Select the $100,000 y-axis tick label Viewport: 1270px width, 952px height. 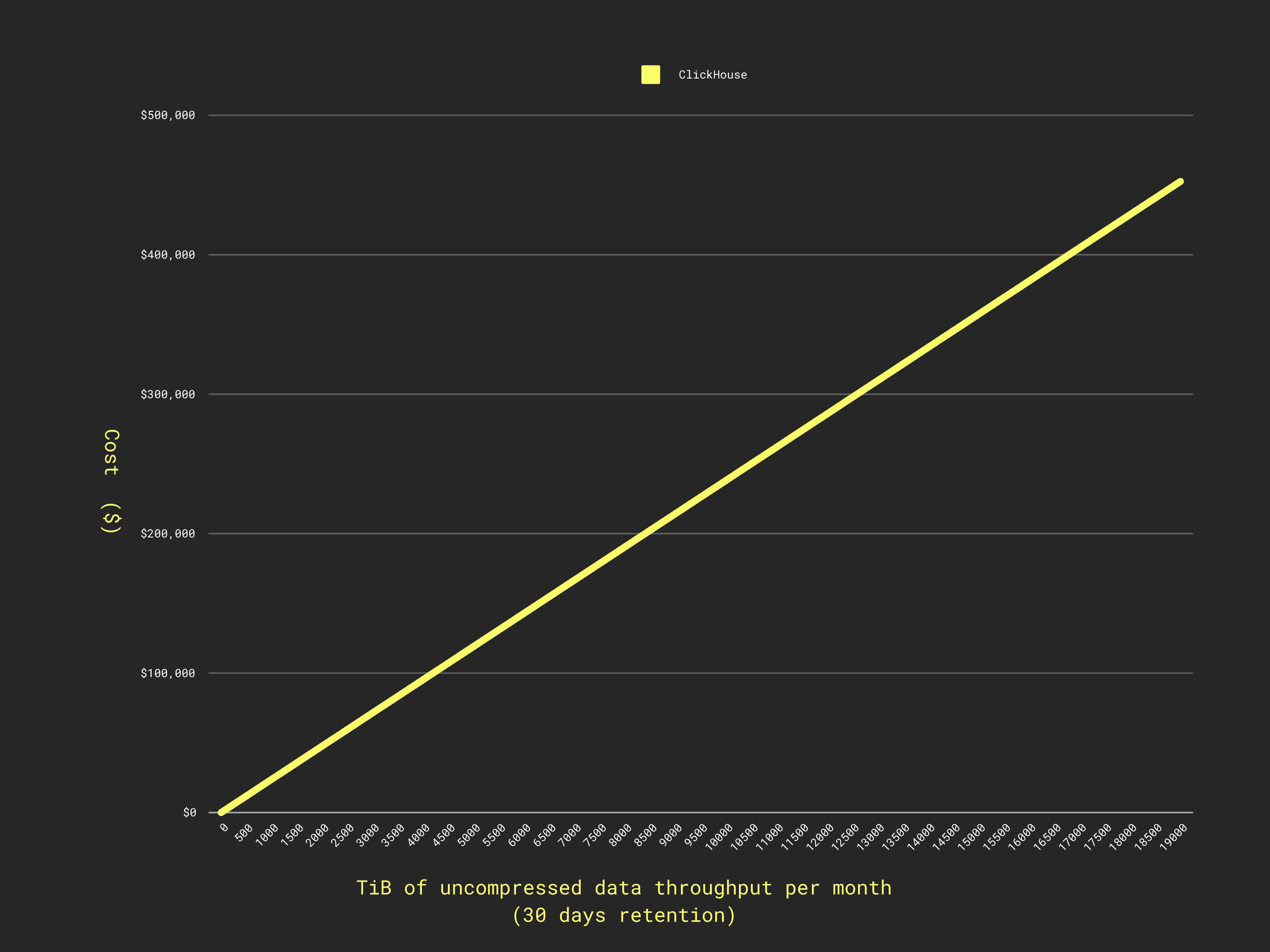pyautogui.click(x=167, y=673)
